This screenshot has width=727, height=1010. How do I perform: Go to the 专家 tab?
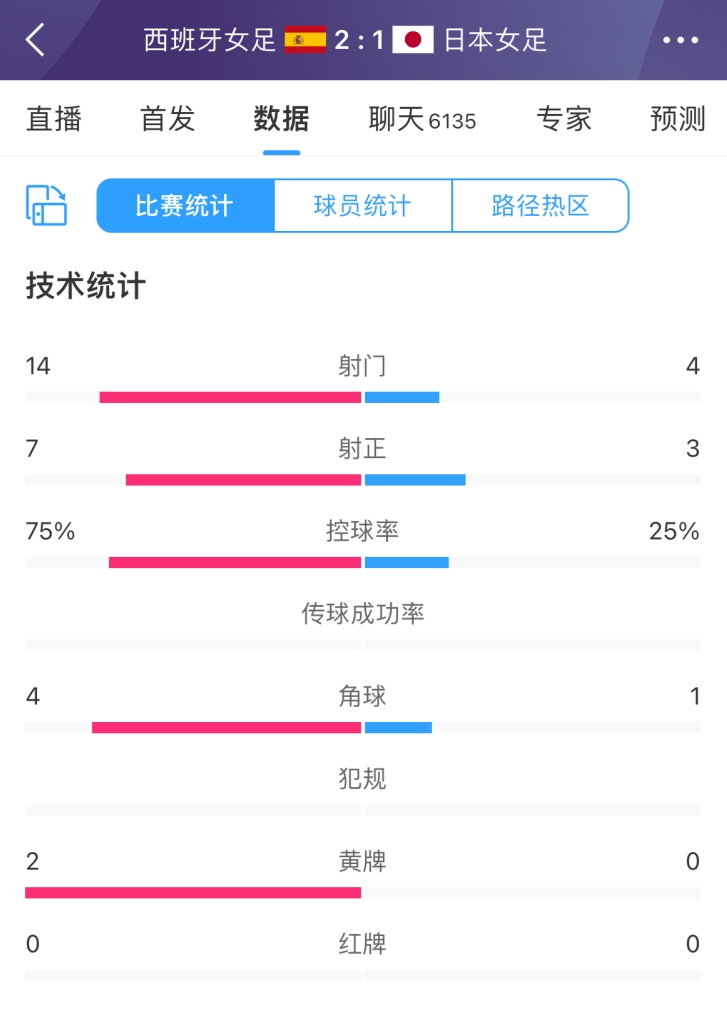pos(564,119)
